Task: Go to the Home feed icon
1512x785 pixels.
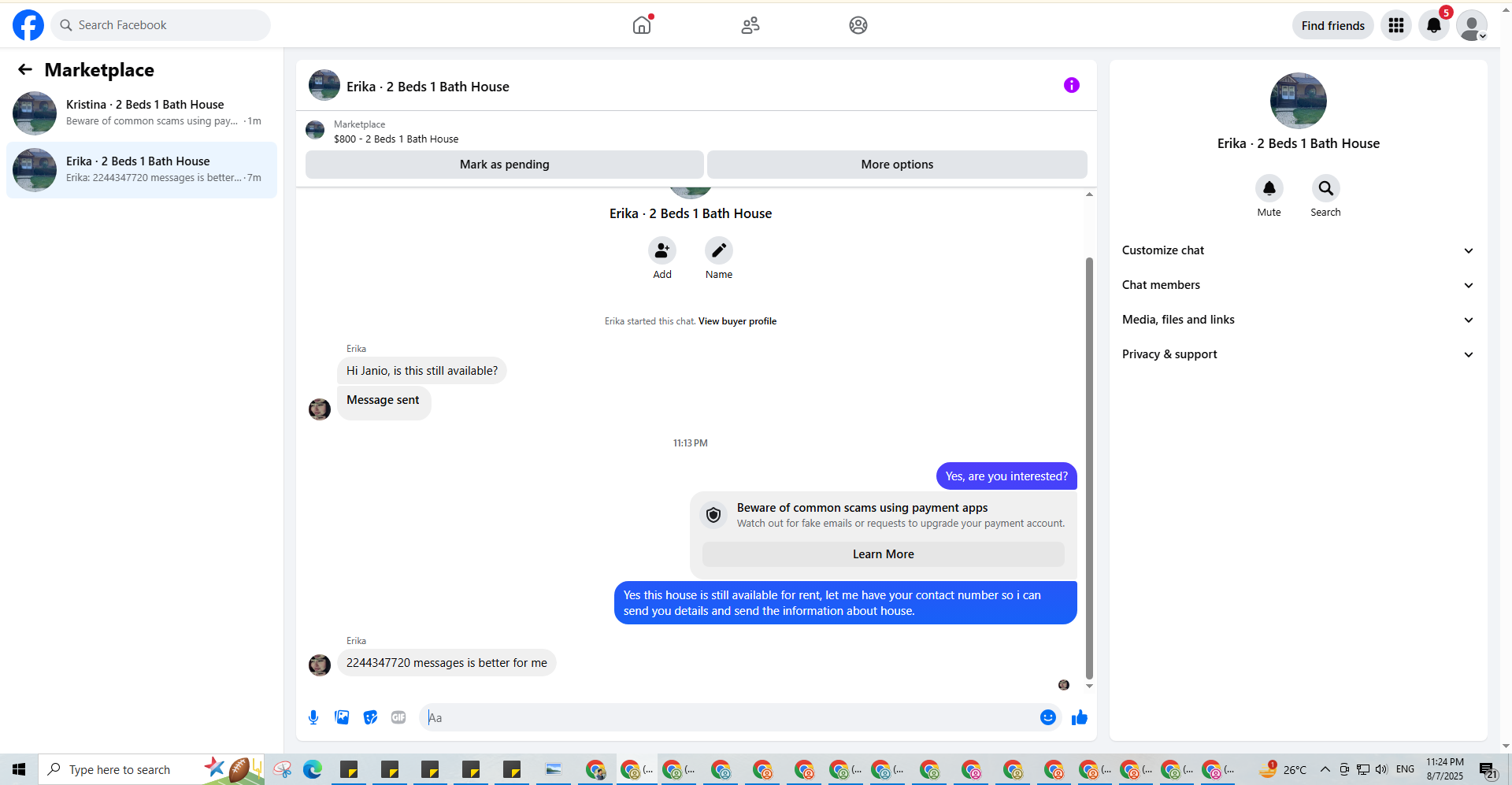Action: tap(642, 25)
